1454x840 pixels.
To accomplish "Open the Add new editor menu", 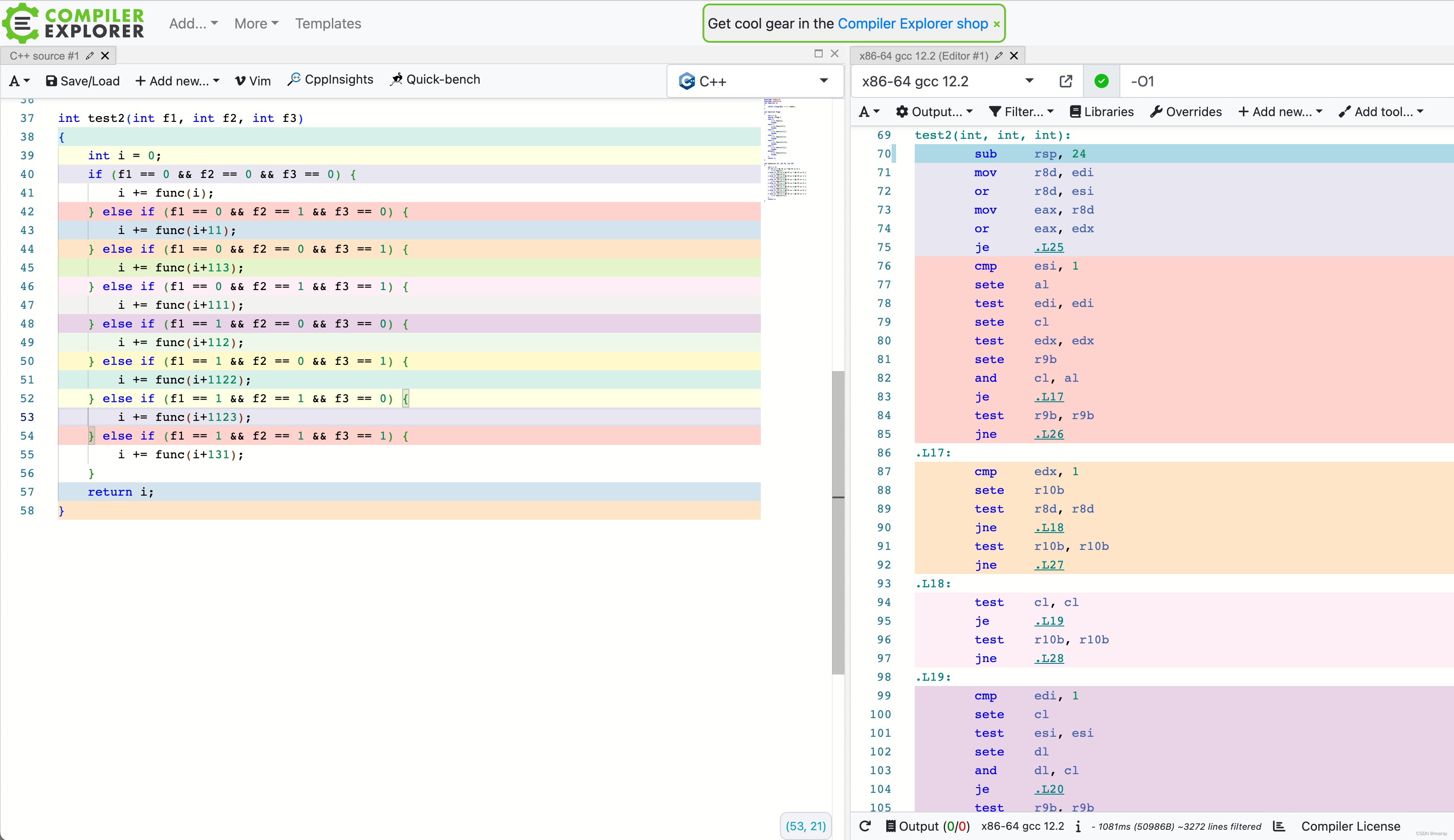I will tap(179, 80).
